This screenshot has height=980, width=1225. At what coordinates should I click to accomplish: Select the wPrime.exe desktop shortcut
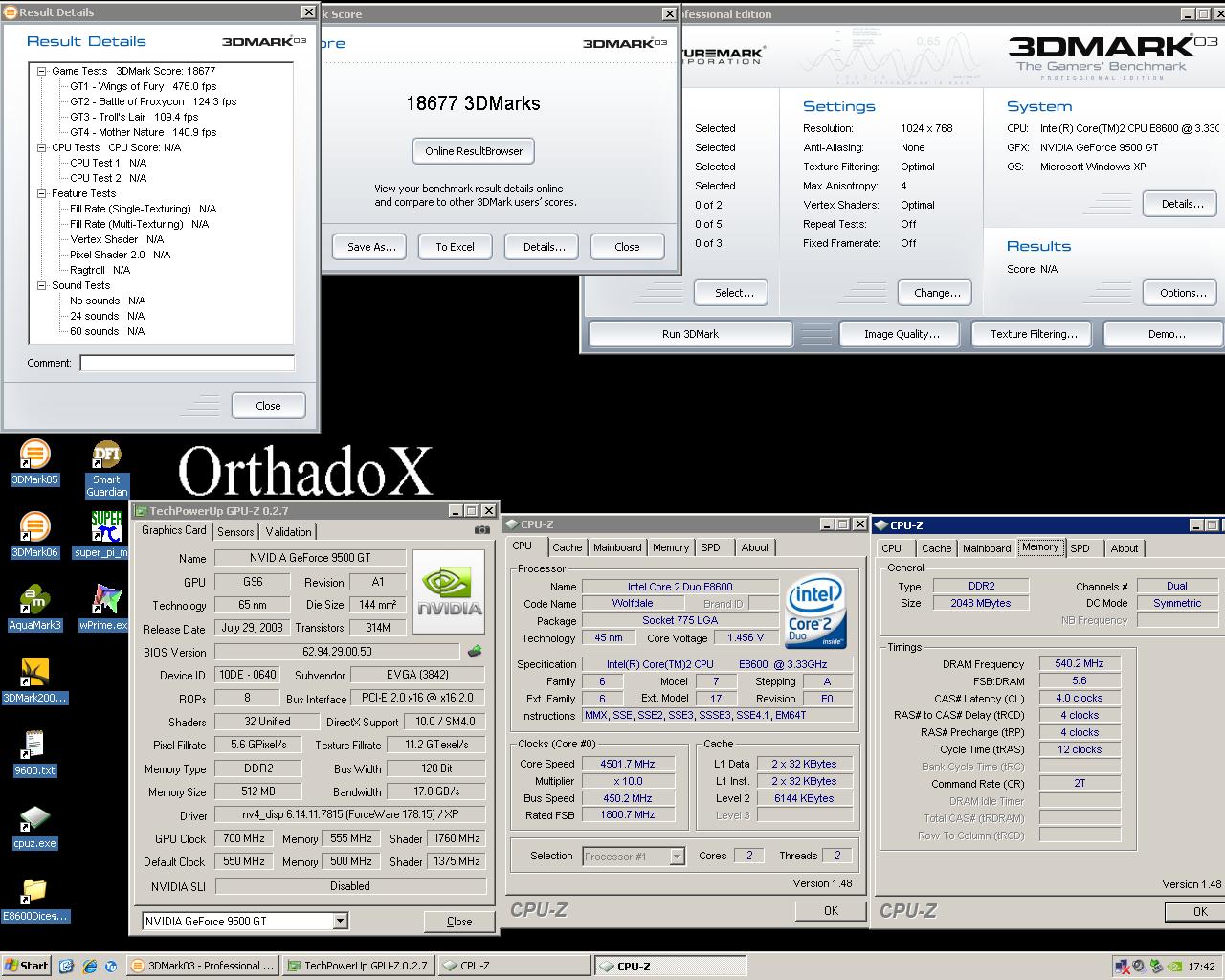click(103, 608)
